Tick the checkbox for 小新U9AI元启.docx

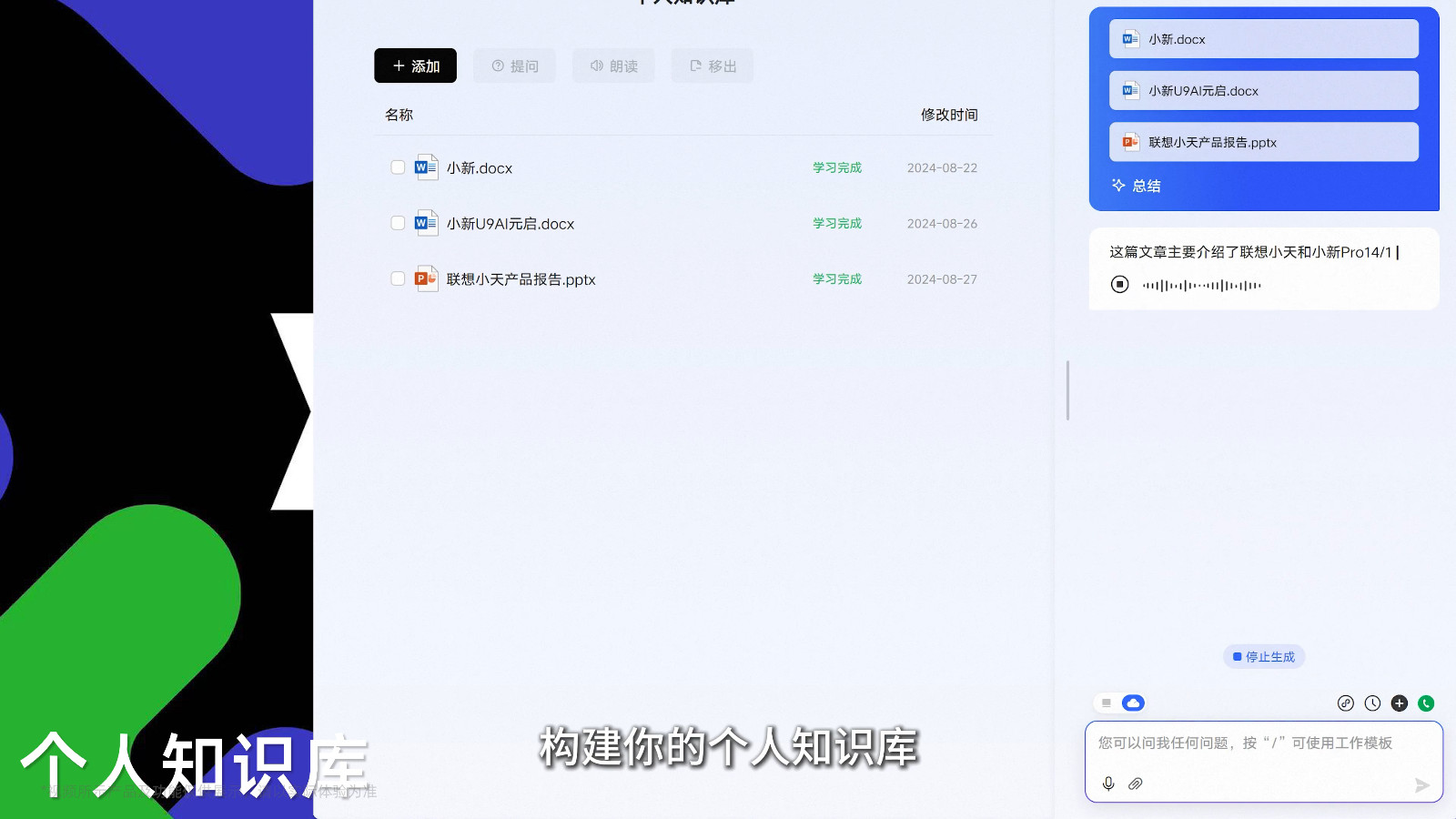point(398,223)
